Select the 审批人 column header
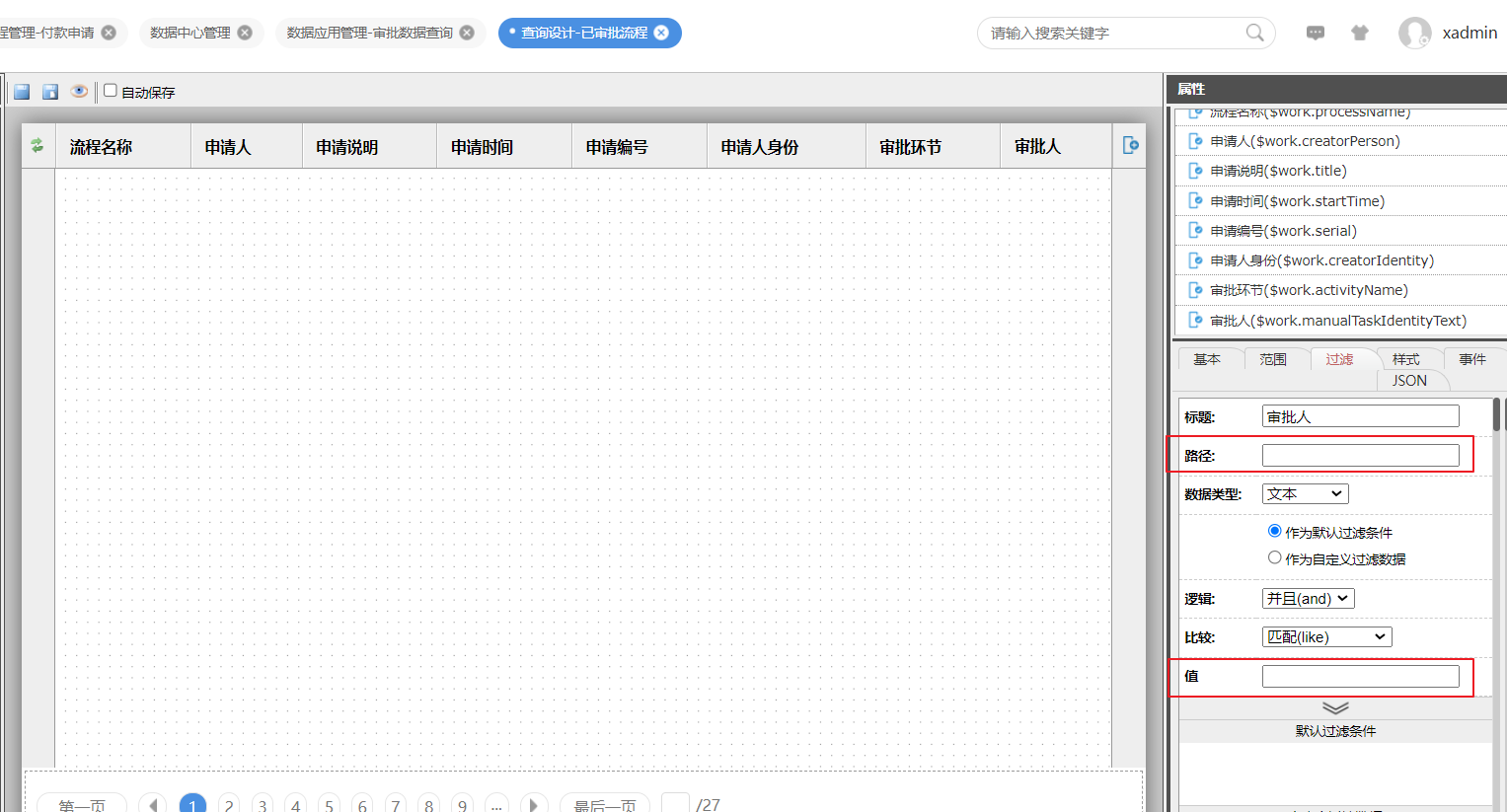The width and height of the screenshot is (1507, 812). coord(1056,146)
